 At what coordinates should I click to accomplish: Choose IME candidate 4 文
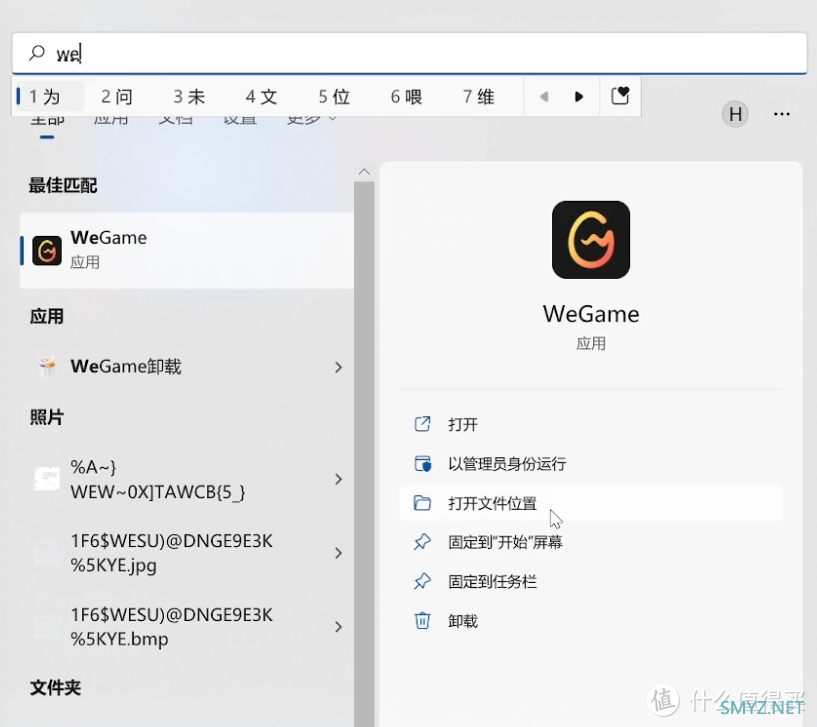point(262,97)
